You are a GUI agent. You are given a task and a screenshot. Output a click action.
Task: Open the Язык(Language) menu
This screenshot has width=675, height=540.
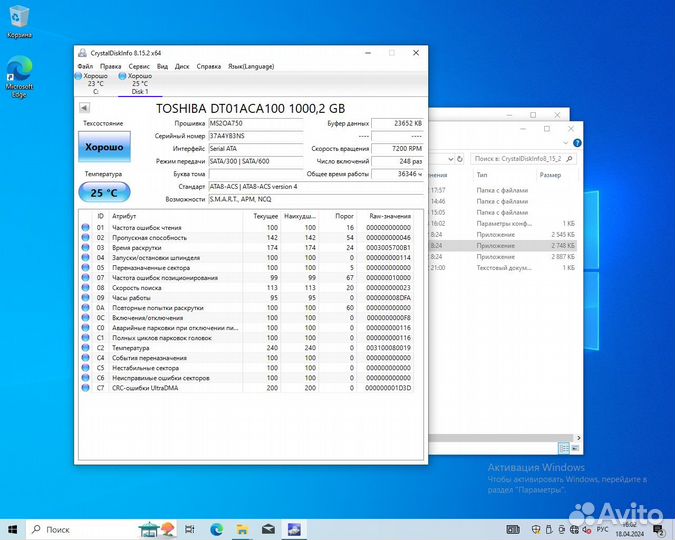tap(251, 66)
